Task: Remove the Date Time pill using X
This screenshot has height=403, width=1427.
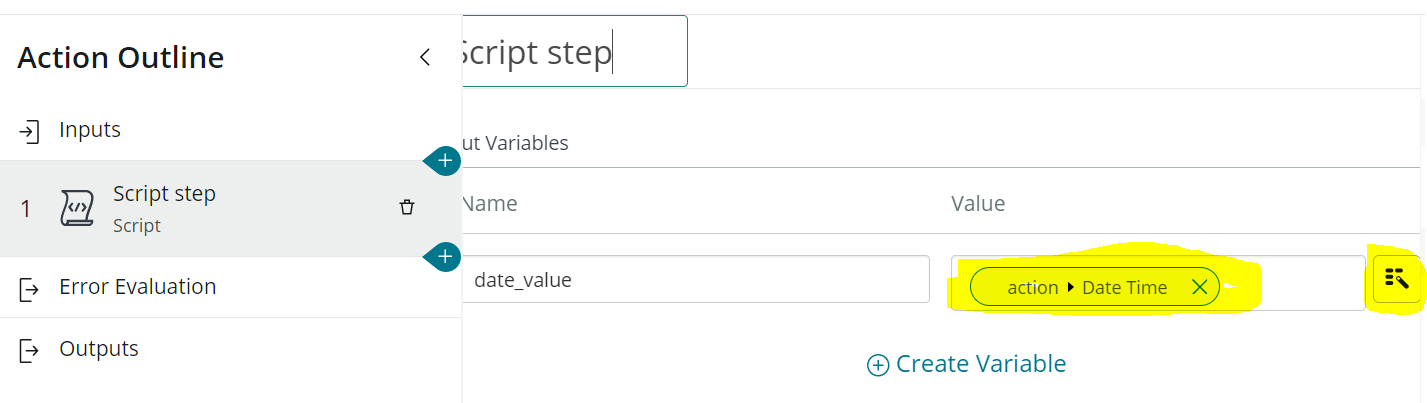Action: pyautogui.click(x=1200, y=287)
